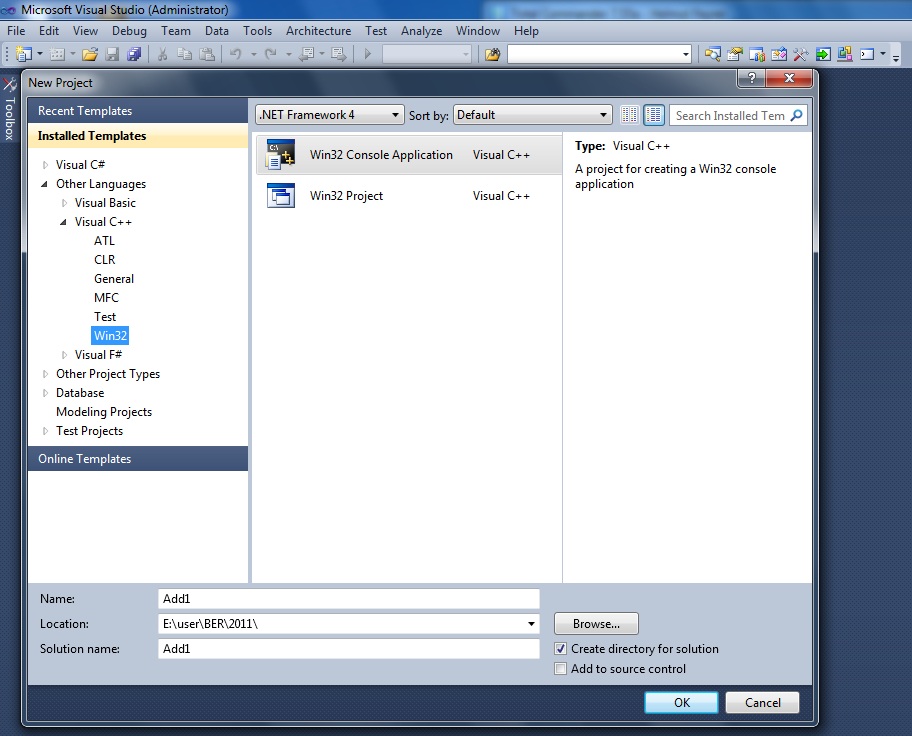Open the Command Window toolbar icon
The width and height of the screenshot is (912, 736).
(867, 54)
